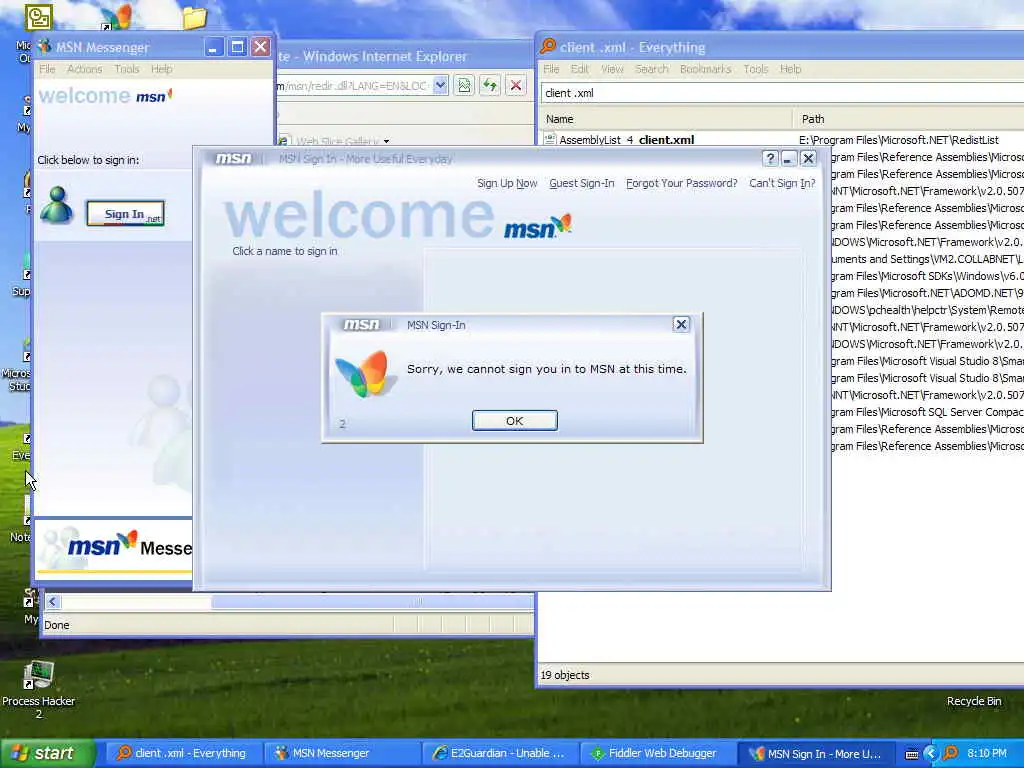Switch to E2Guardian Internet Explorer taskbar button

498,753
